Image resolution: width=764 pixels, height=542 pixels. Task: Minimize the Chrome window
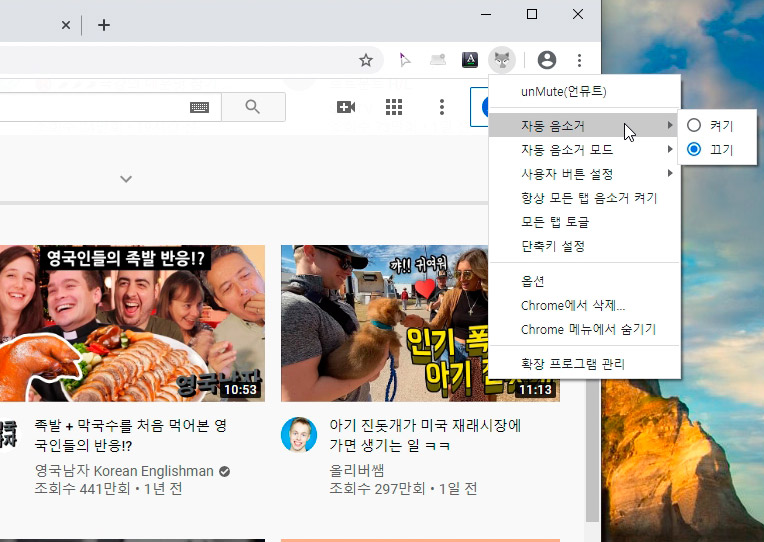tap(486, 14)
